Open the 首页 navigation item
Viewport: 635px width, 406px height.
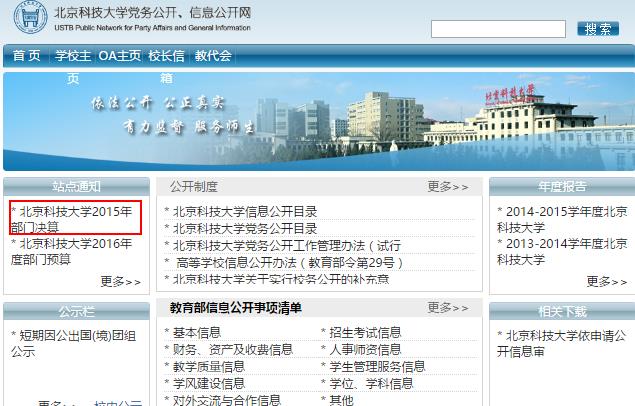coord(27,55)
